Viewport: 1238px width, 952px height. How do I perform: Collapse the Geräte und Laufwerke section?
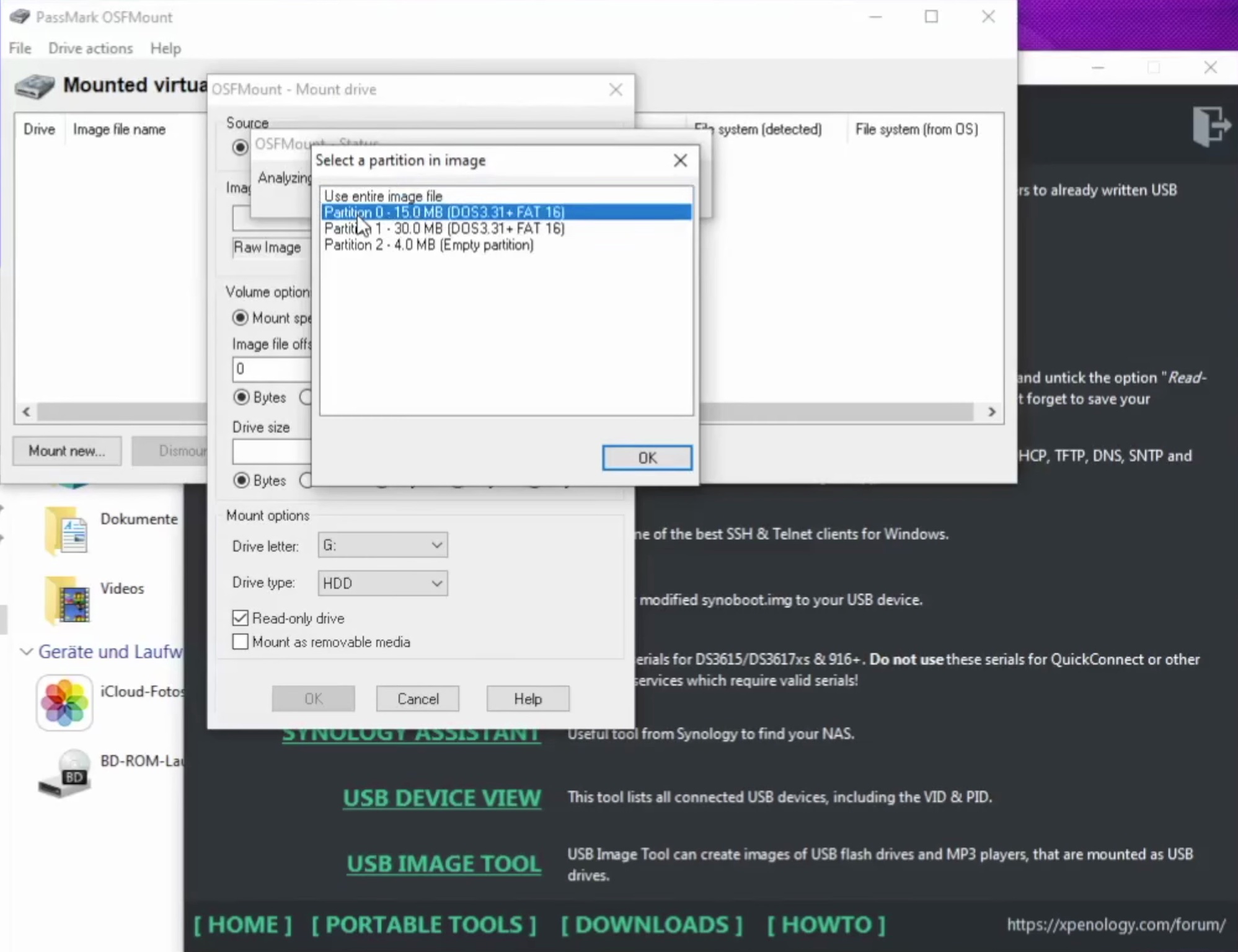pos(26,651)
